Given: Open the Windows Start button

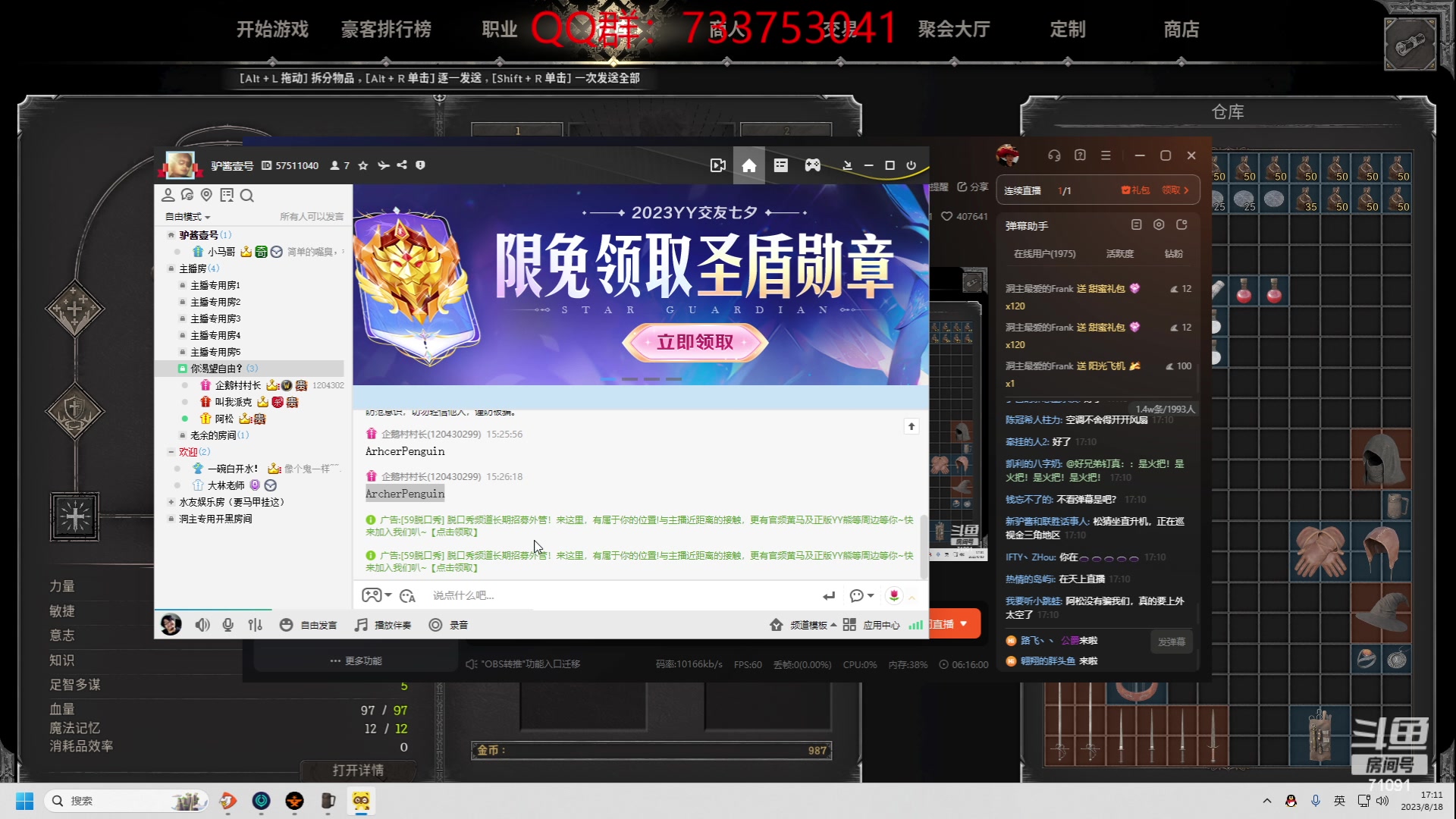Looking at the screenshot, I should click(24, 801).
